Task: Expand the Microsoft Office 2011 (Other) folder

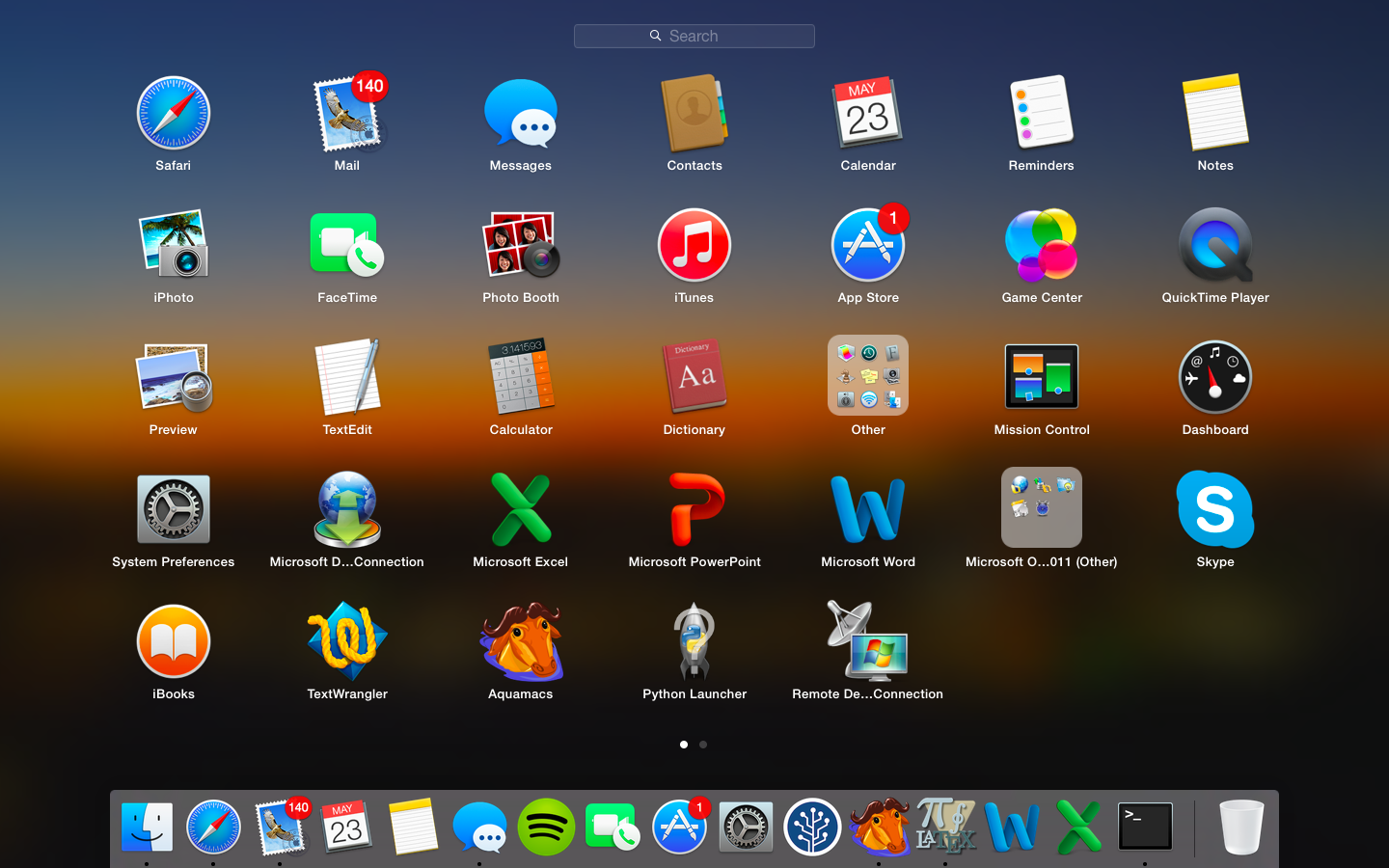Action: tap(1042, 508)
